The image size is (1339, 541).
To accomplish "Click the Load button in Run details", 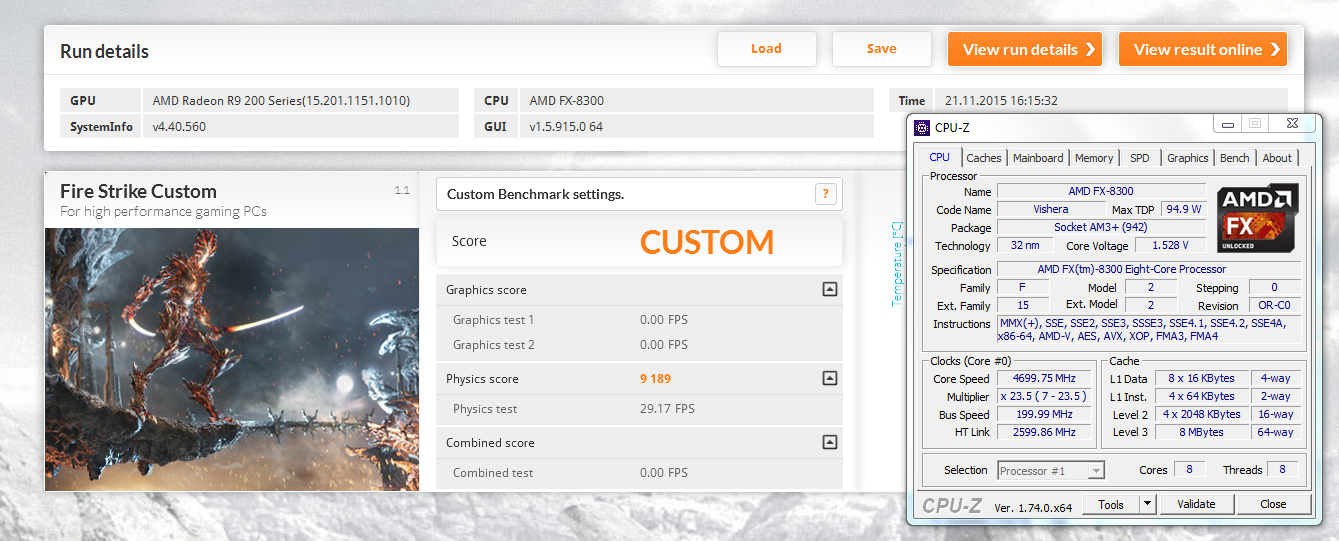I will click(766, 49).
